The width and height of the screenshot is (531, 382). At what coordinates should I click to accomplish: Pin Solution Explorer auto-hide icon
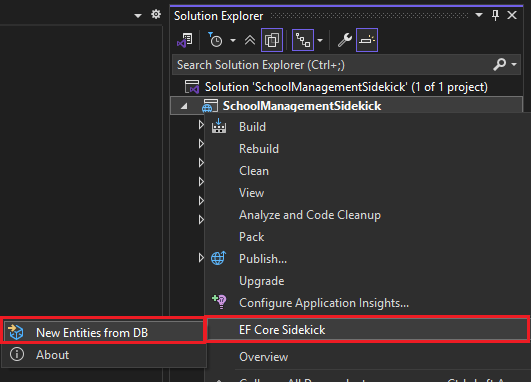[x=495, y=15]
